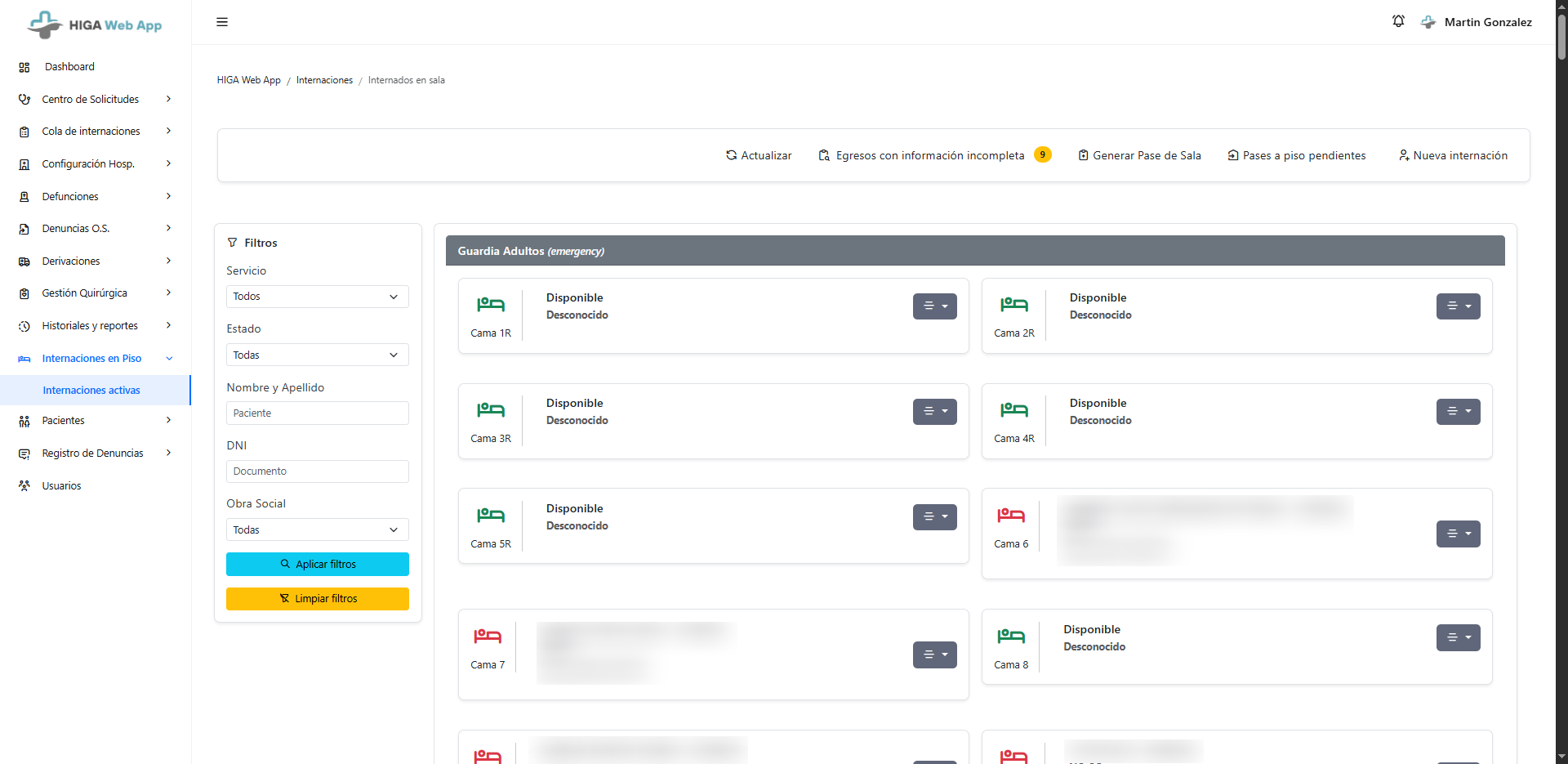The width and height of the screenshot is (1568, 764).
Task: Click the green bed icon for Cama 3R
Action: (x=491, y=410)
